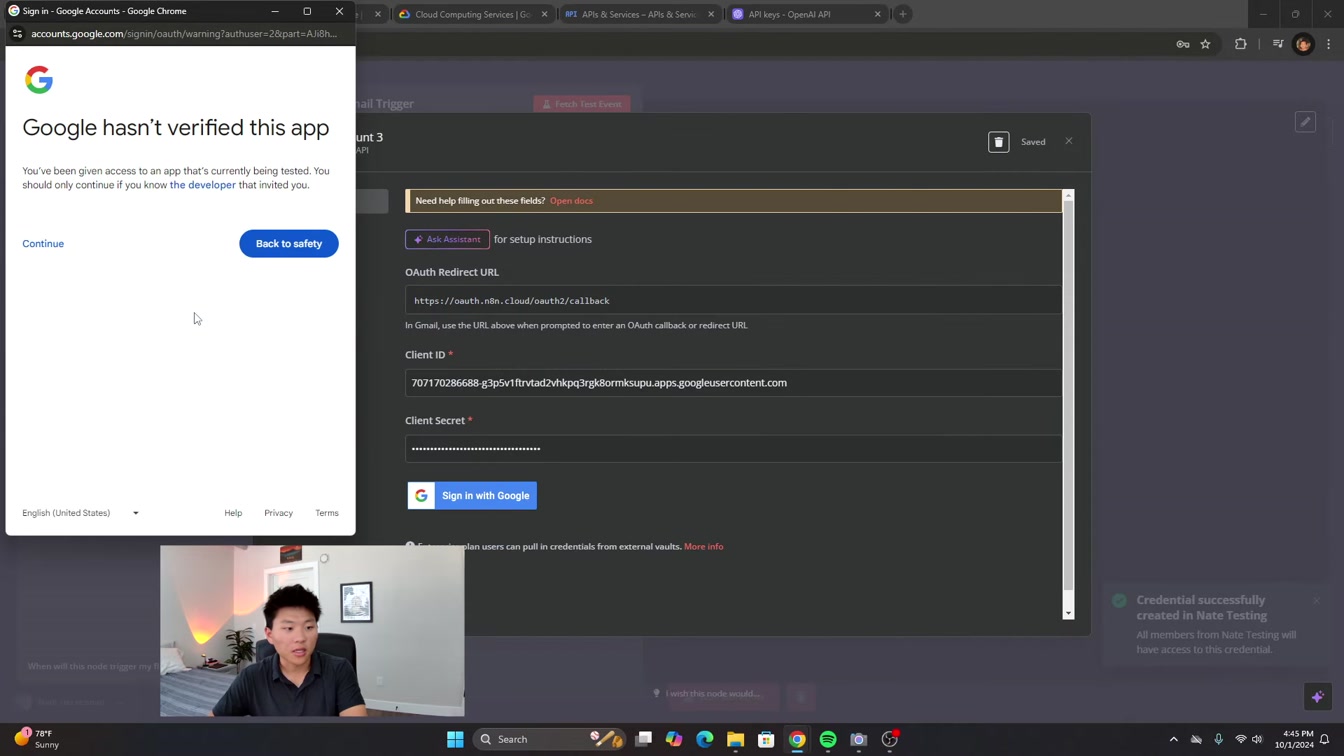Open the notification bell in taskbar
The width and height of the screenshot is (1344, 756).
point(1325,740)
